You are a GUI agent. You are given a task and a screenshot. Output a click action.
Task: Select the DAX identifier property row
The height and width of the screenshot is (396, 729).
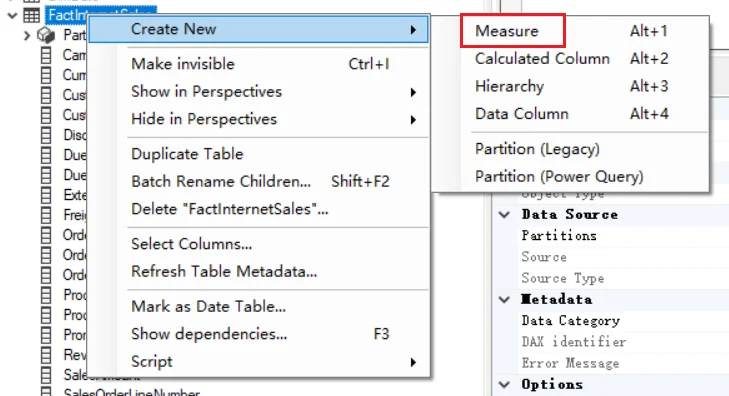623,342
